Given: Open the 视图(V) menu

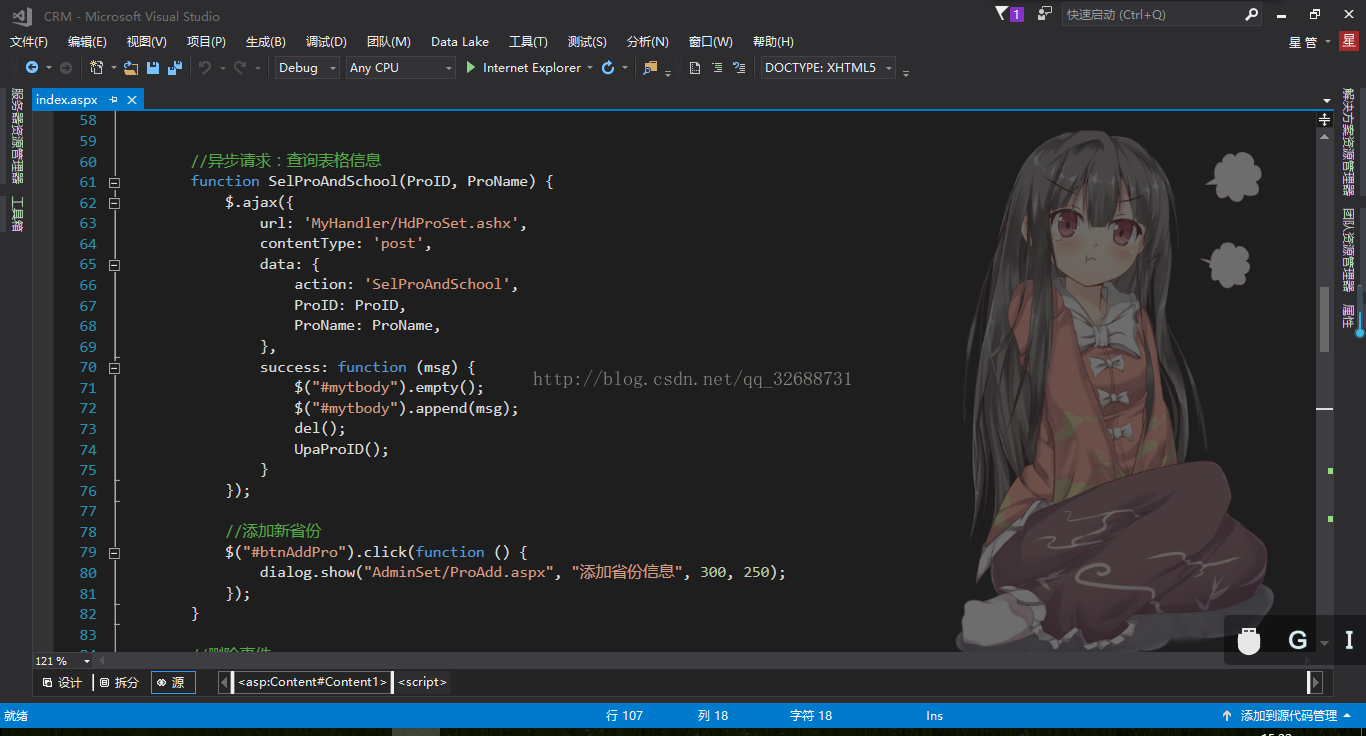Looking at the screenshot, I should (147, 42).
